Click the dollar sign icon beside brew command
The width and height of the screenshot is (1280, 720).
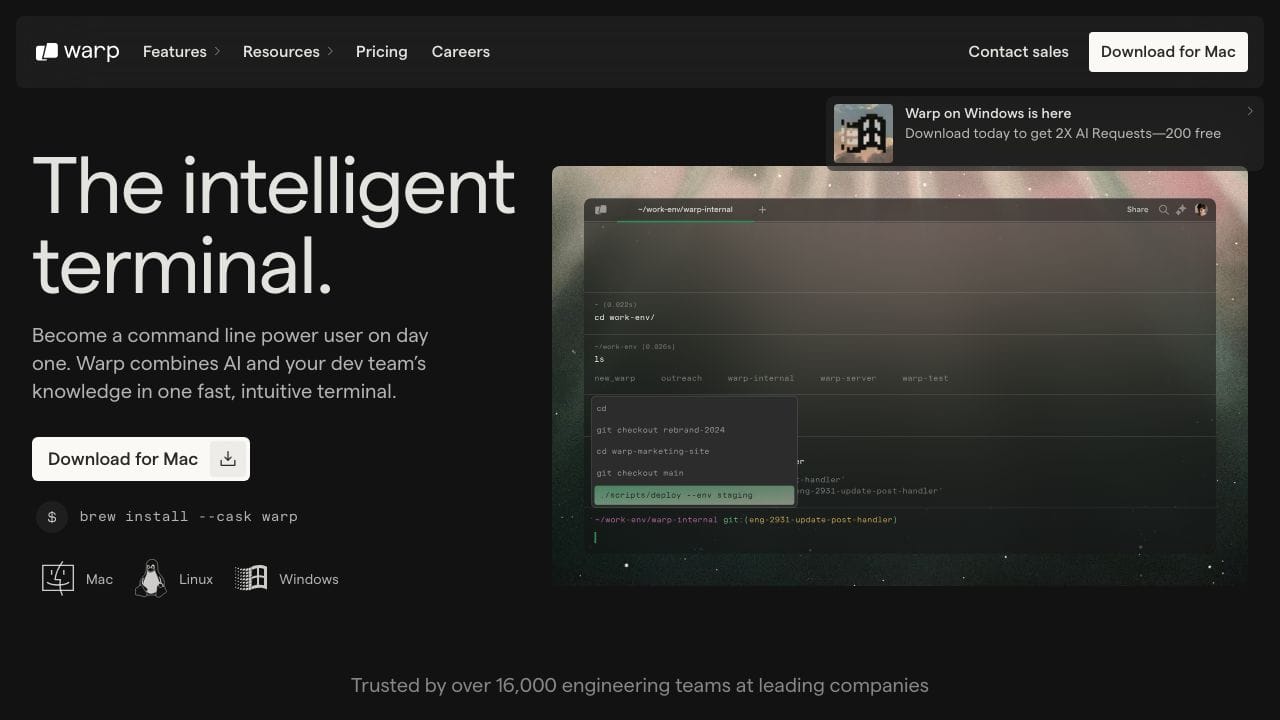tap(52, 516)
